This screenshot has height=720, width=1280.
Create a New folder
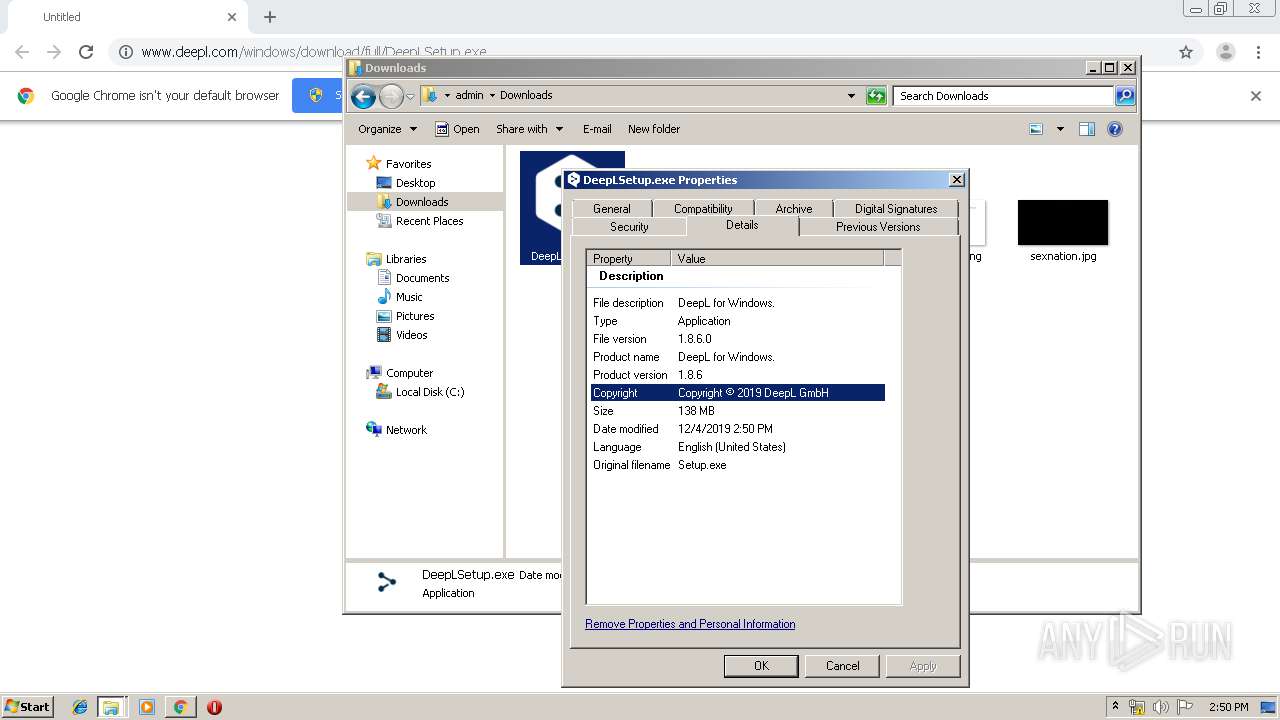[x=654, y=129]
